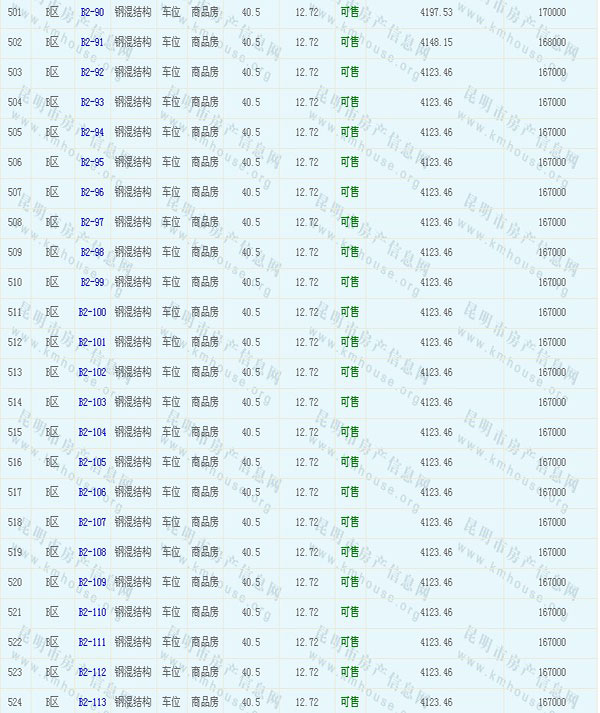Click the B2-106 unit link

point(92,492)
